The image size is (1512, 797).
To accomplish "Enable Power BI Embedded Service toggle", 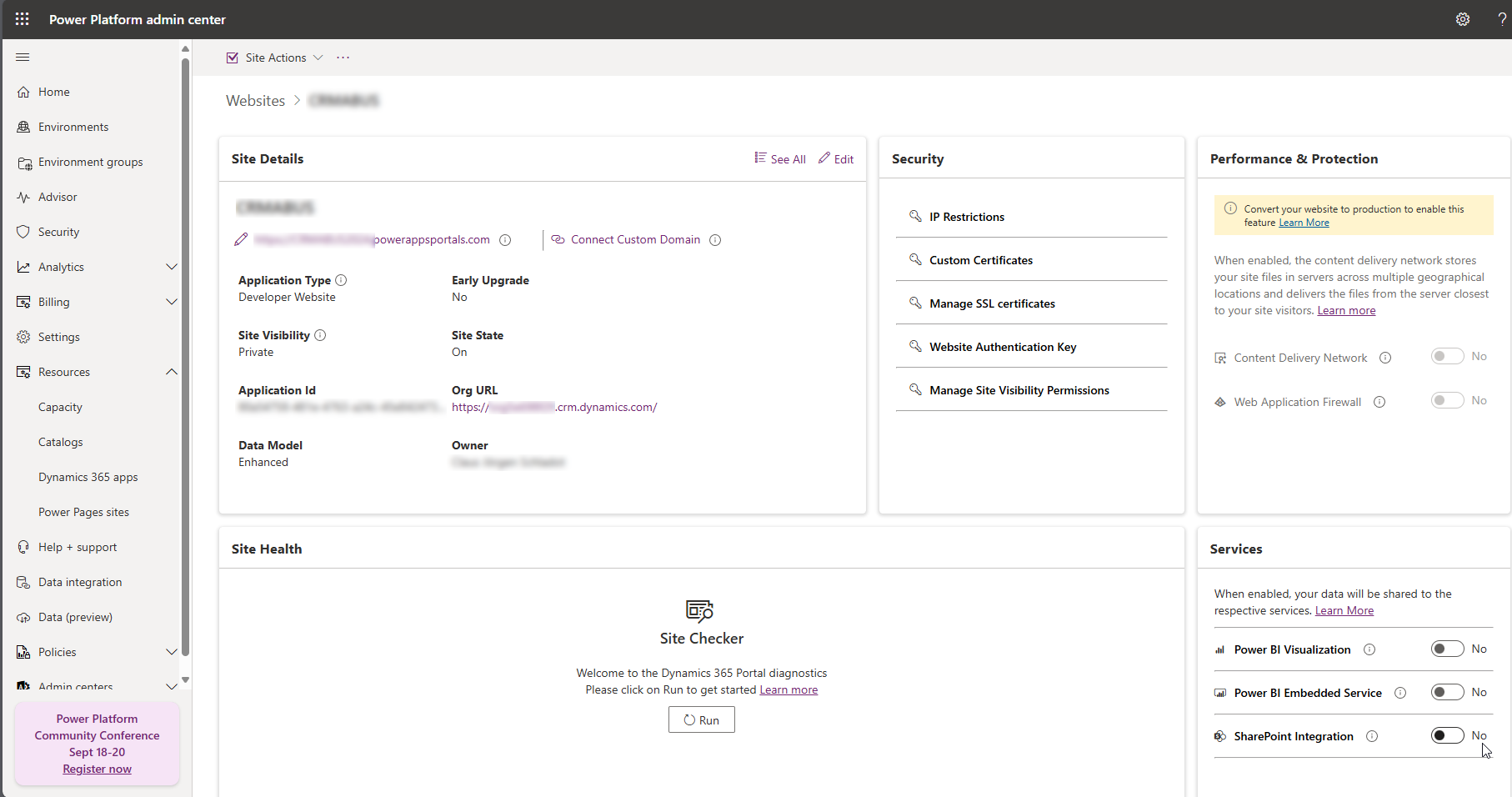I will [x=1447, y=692].
